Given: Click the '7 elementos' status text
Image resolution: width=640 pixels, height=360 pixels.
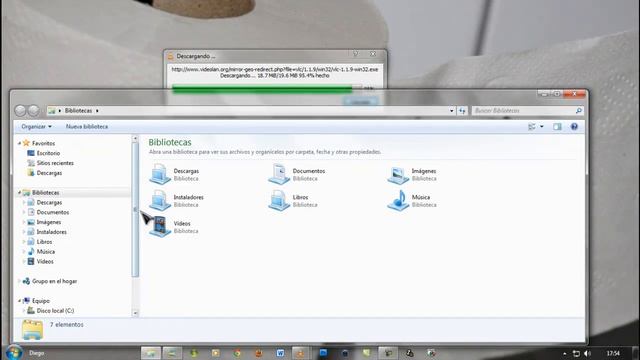Looking at the screenshot, I should [x=67, y=324].
